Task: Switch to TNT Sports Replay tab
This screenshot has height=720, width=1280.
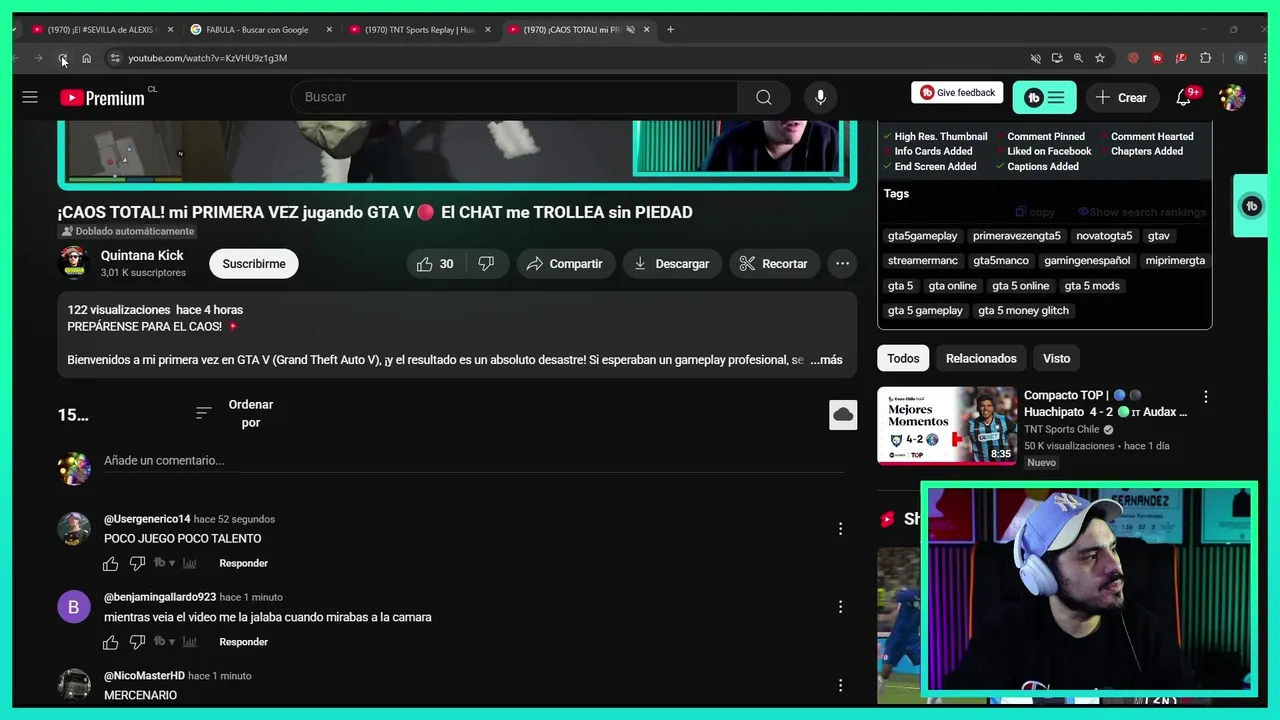Action: pos(420,29)
